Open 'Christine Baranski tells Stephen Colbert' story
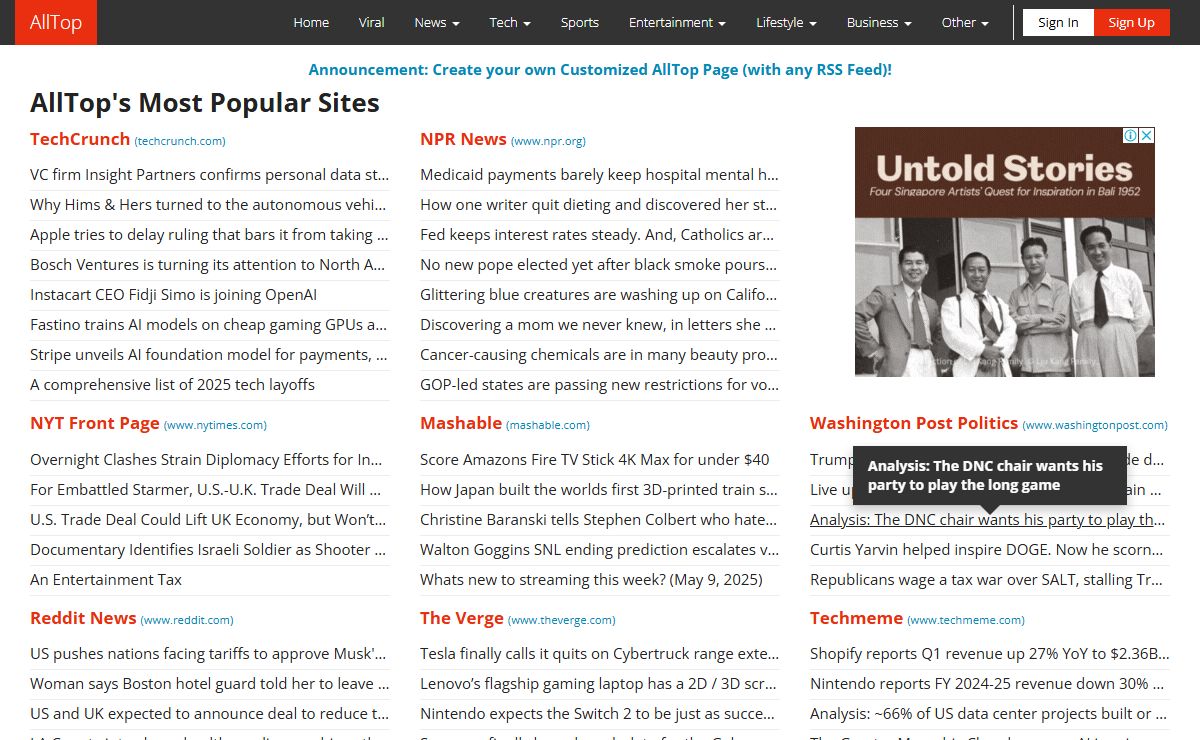Viewport: 1200px width, 740px height. (600, 520)
